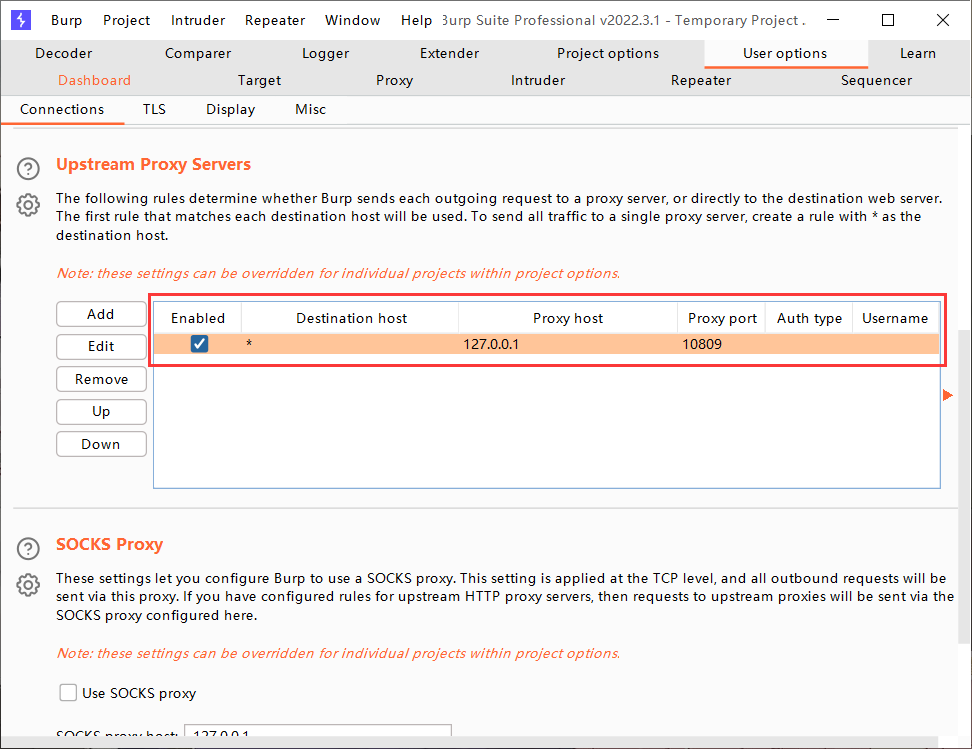Move the proxy rule Down

click(101, 444)
